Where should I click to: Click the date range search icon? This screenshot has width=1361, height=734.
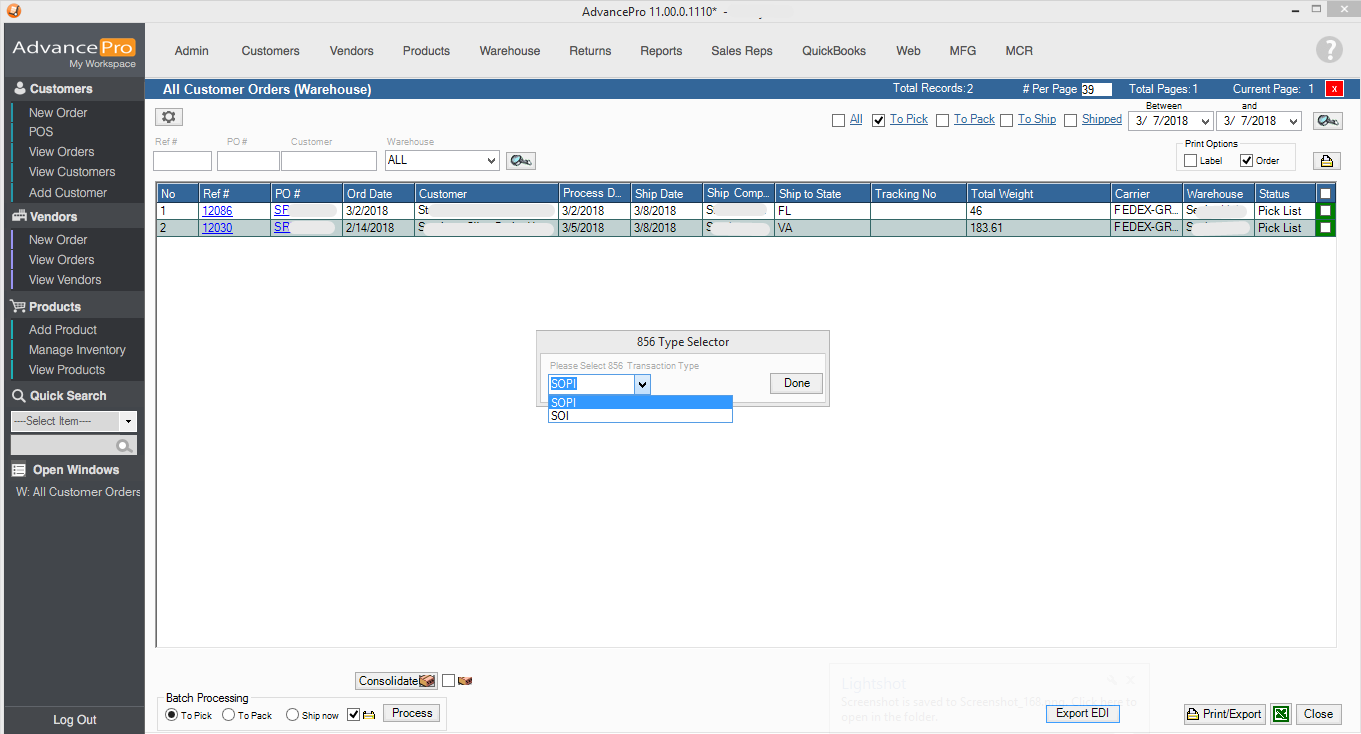1327,121
